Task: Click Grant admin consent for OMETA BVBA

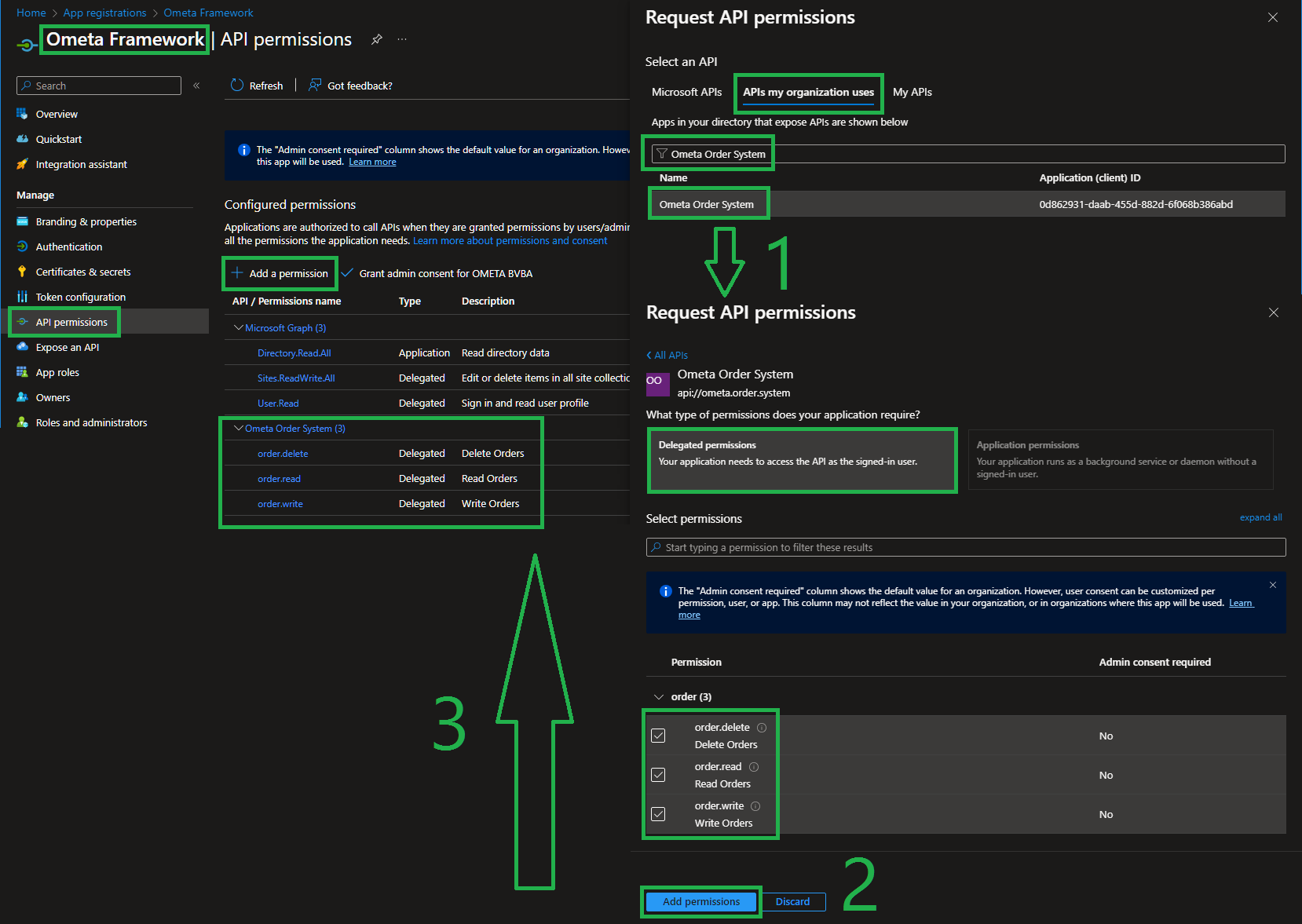Action: point(437,273)
